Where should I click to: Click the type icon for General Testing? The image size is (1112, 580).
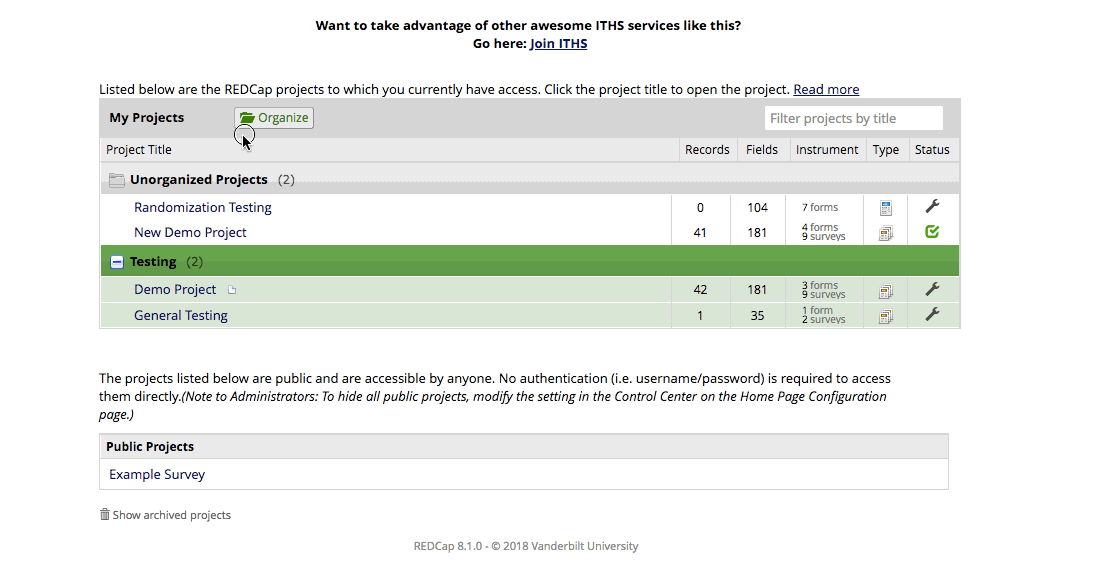886,316
